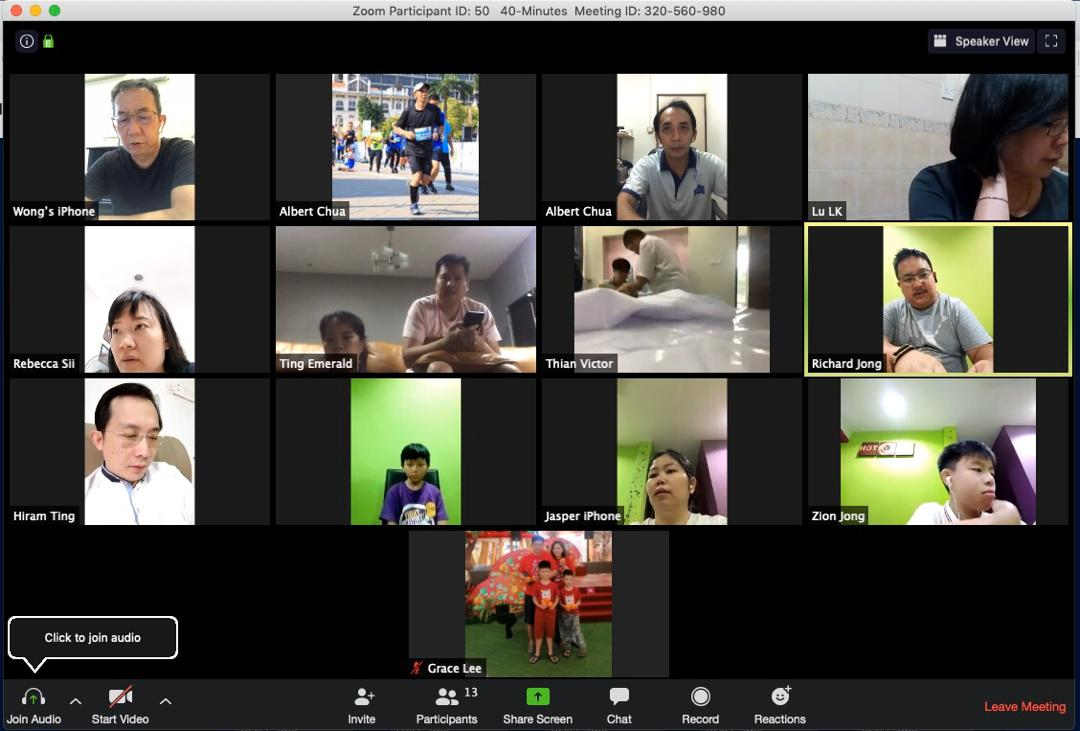Open the Participants panel
This screenshot has width=1080, height=731.
click(447, 697)
